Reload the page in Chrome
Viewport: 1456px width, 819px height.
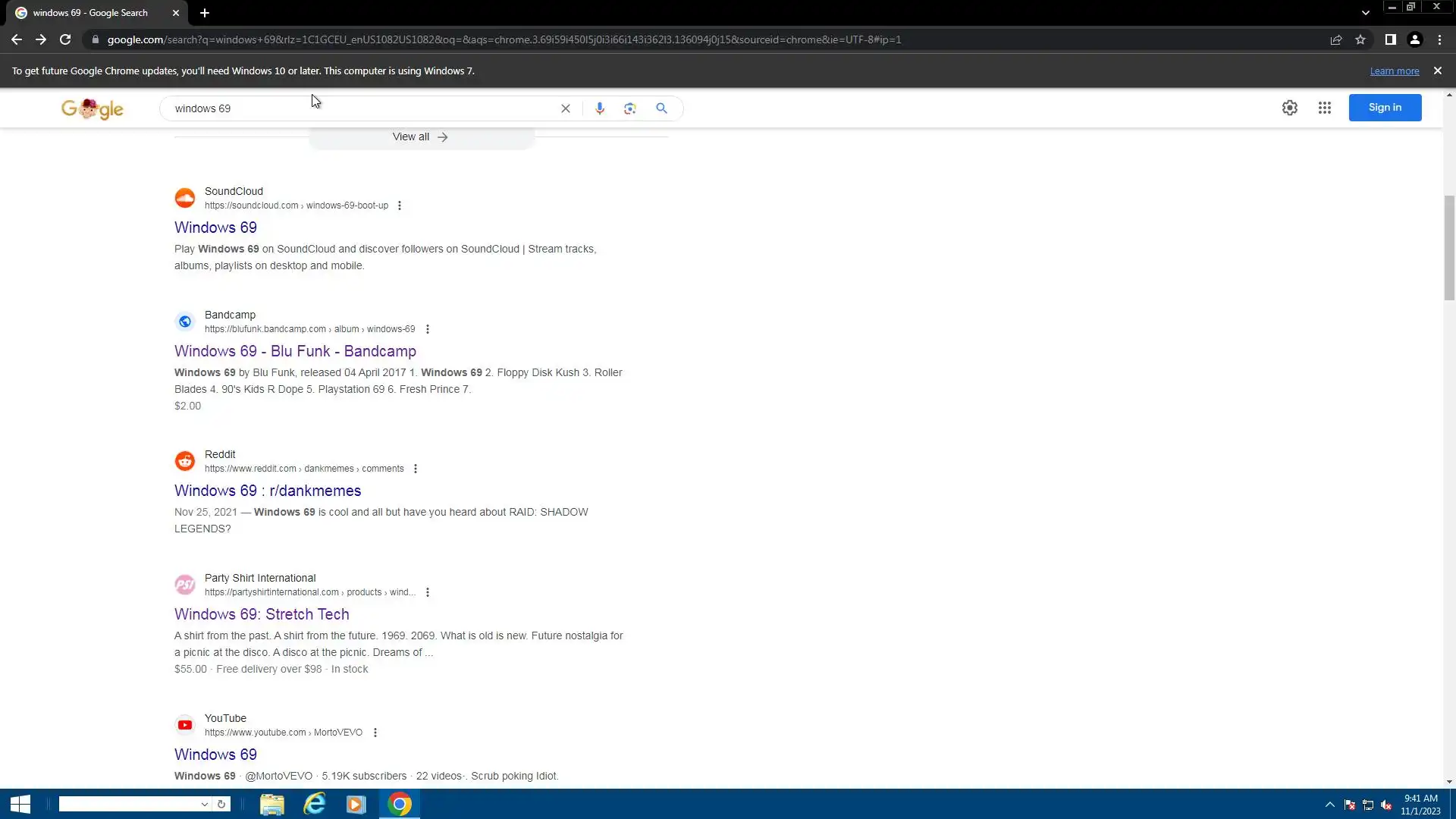[65, 39]
